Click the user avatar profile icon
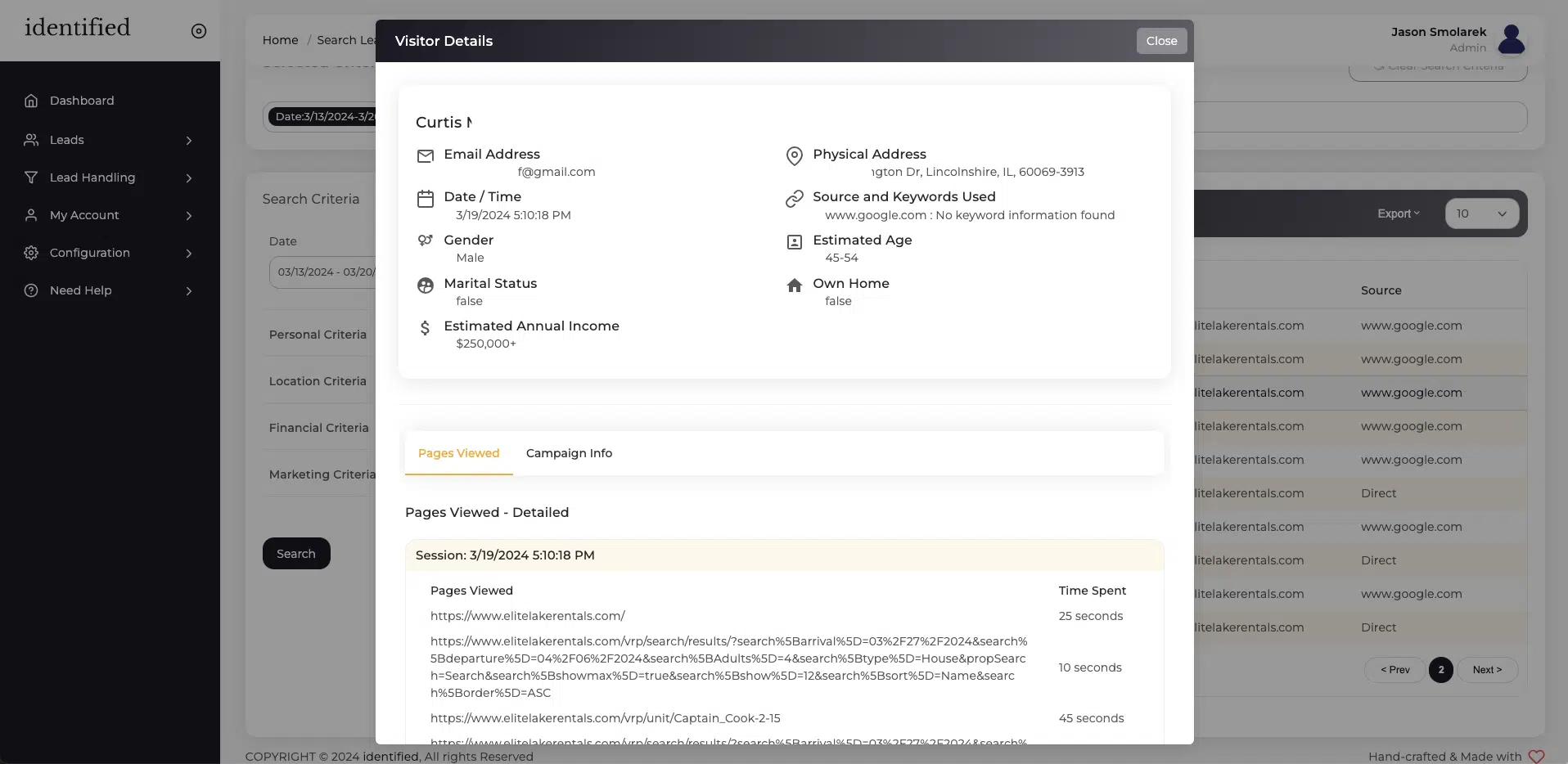Viewport: 1568px width, 764px height. (x=1511, y=39)
